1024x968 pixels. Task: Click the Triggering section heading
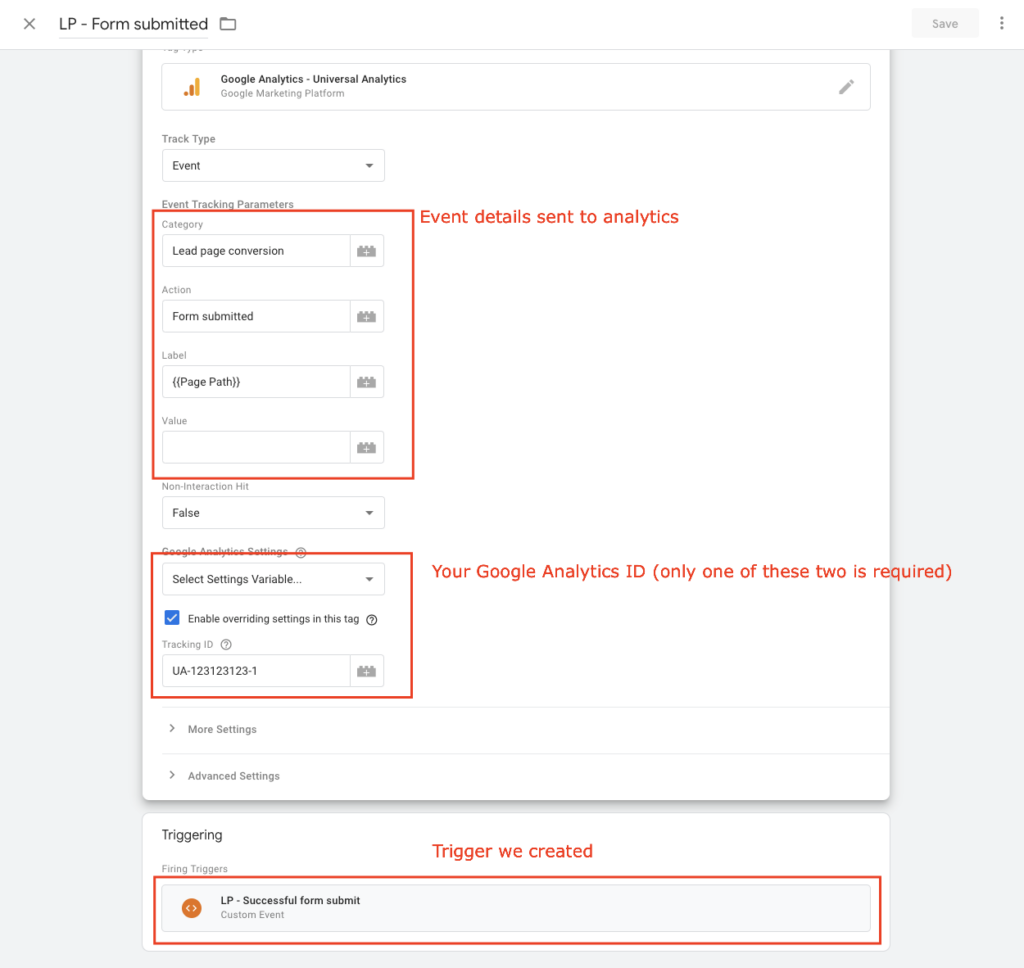click(192, 835)
